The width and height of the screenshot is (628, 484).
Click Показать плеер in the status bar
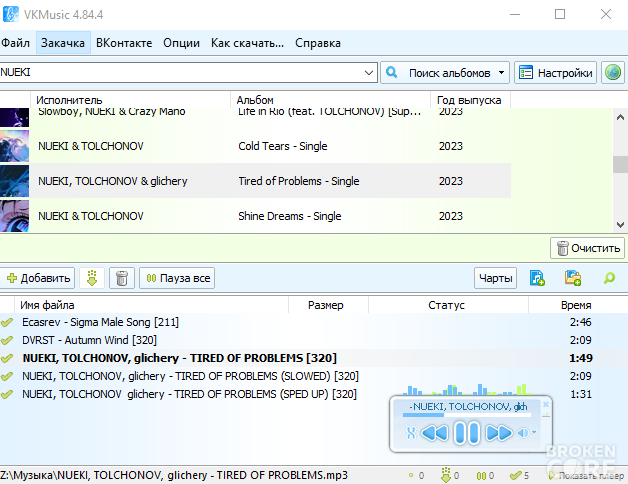pyautogui.click(x=586, y=476)
